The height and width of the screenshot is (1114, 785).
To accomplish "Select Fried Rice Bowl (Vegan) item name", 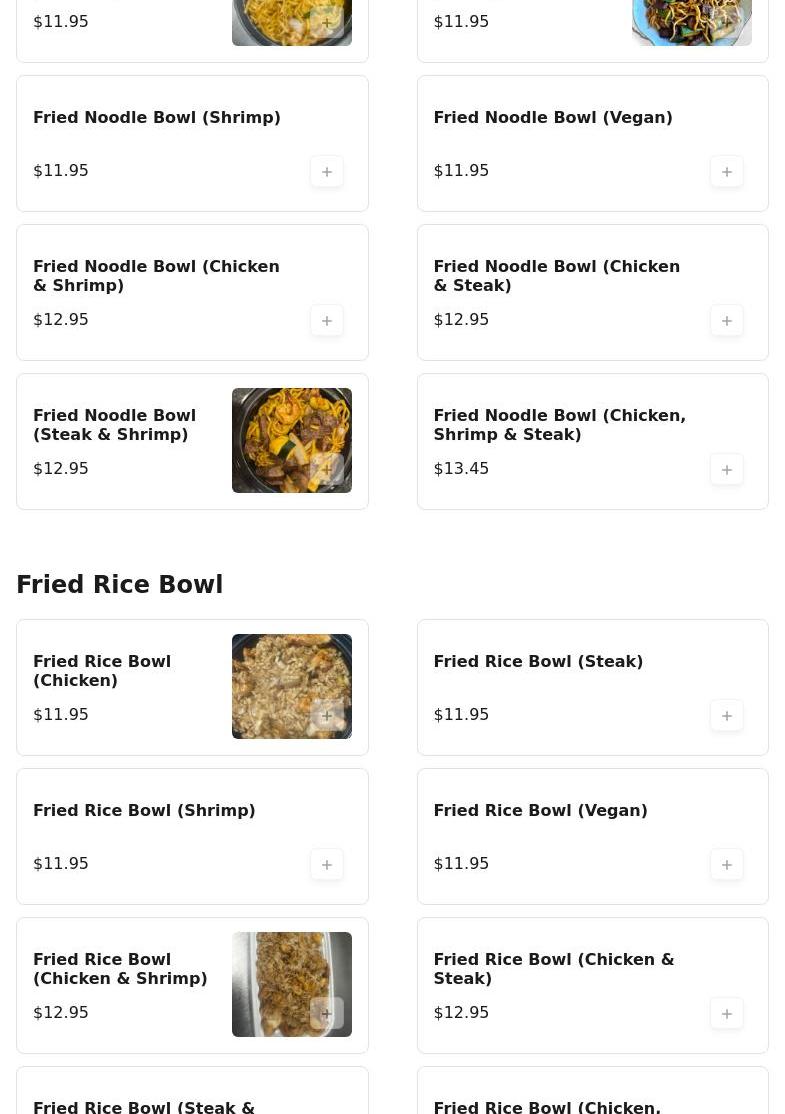I will click(540, 811).
